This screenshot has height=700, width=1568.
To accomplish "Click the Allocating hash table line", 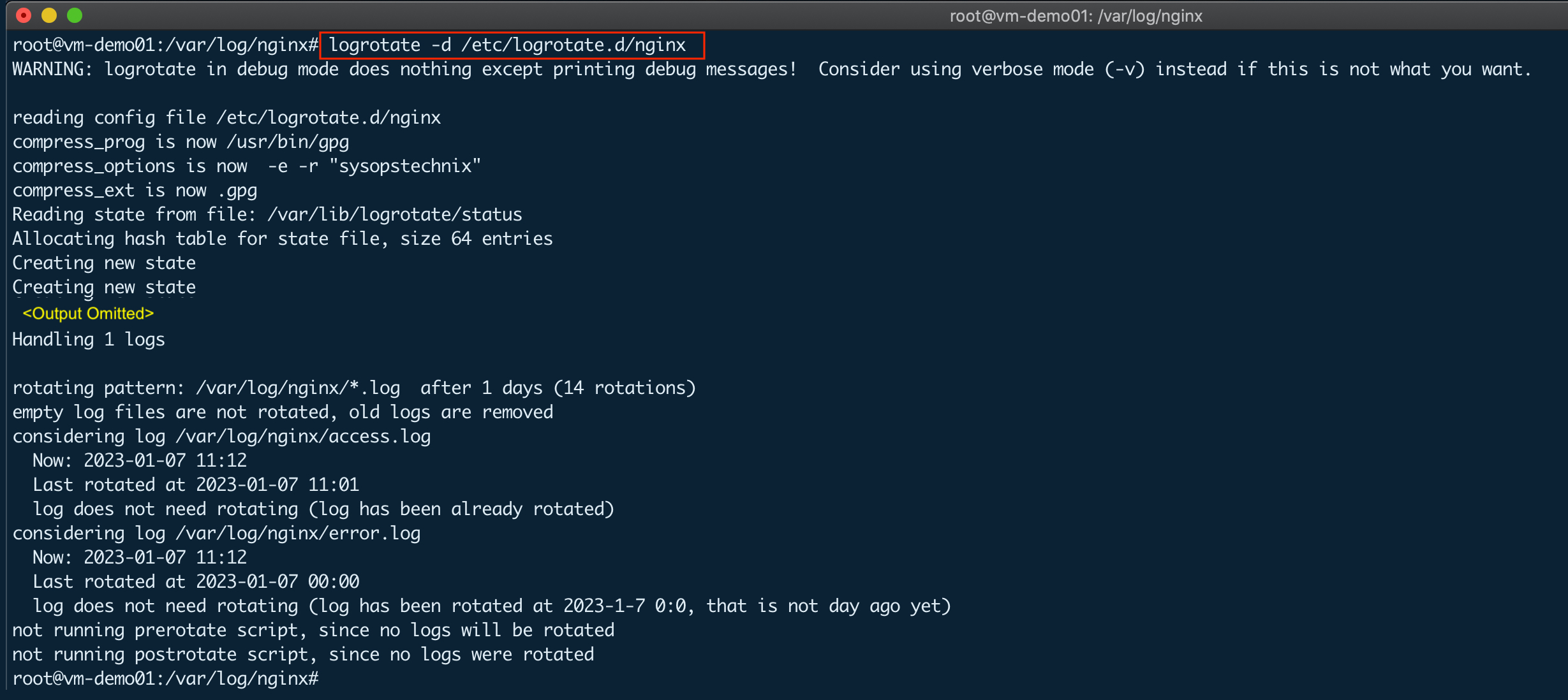I will (283, 239).
